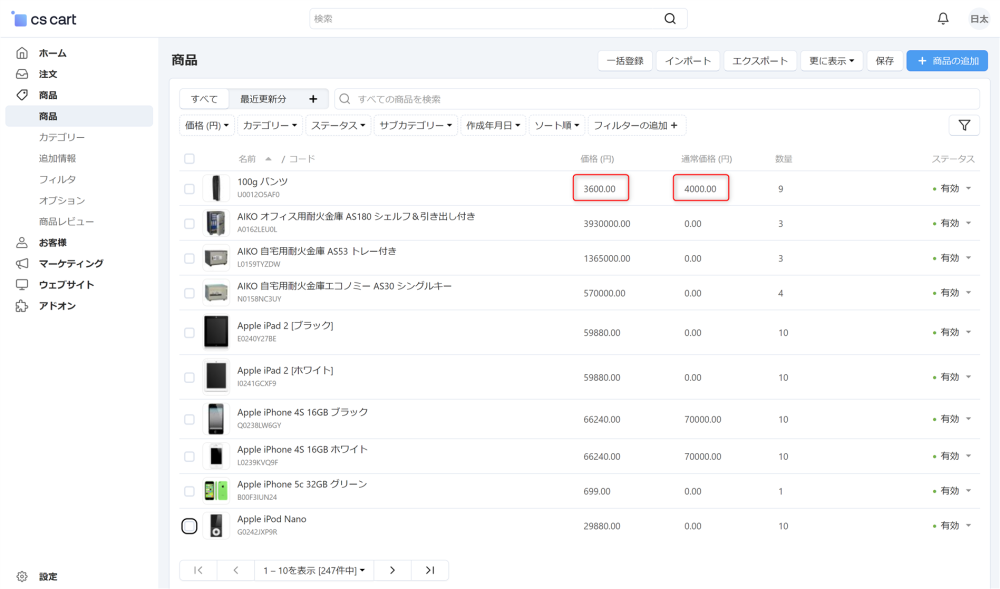The width and height of the screenshot is (1000, 589).
Task: Check the Apple iPad 2 [ホワイト] checkbox
Action: pyautogui.click(x=189, y=377)
